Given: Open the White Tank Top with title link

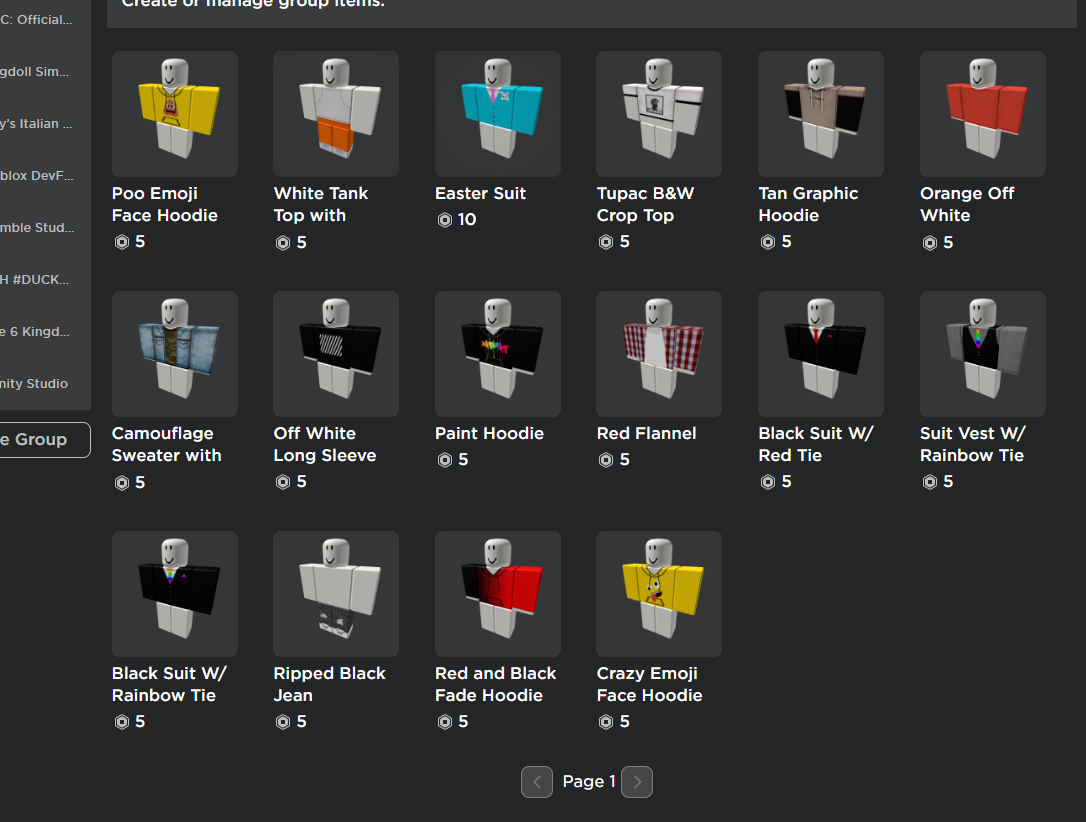Looking at the screenshot, I should pyautogui.click(x=321, y=204).
